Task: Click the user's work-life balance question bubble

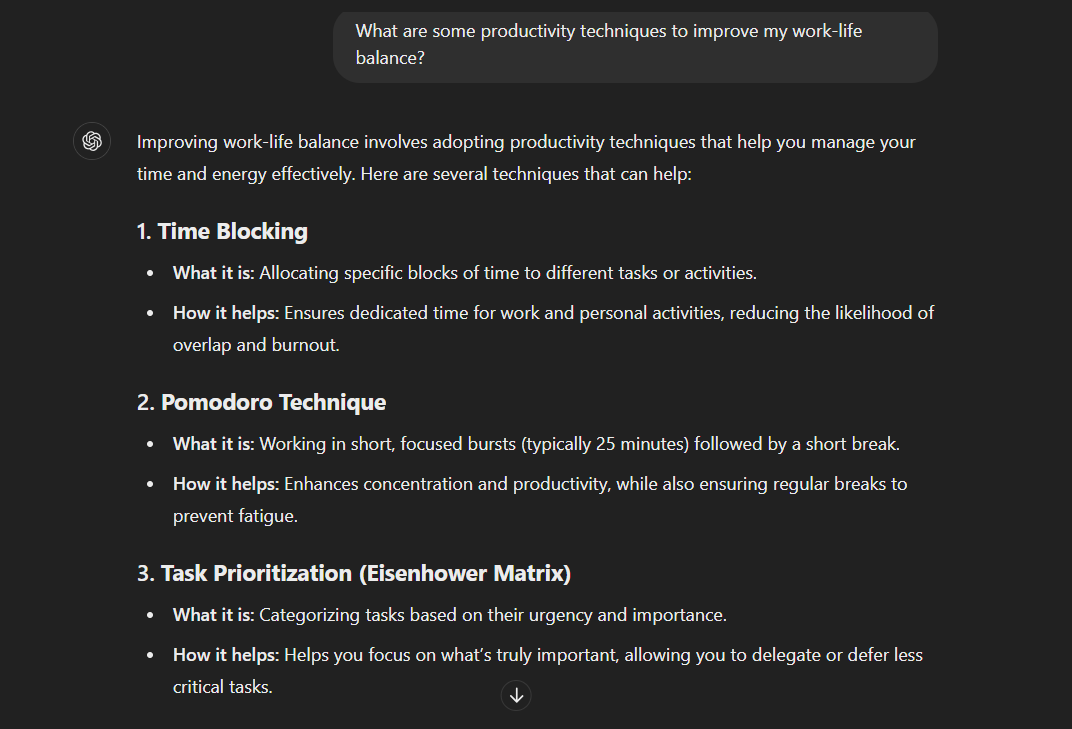Action: 634,45
